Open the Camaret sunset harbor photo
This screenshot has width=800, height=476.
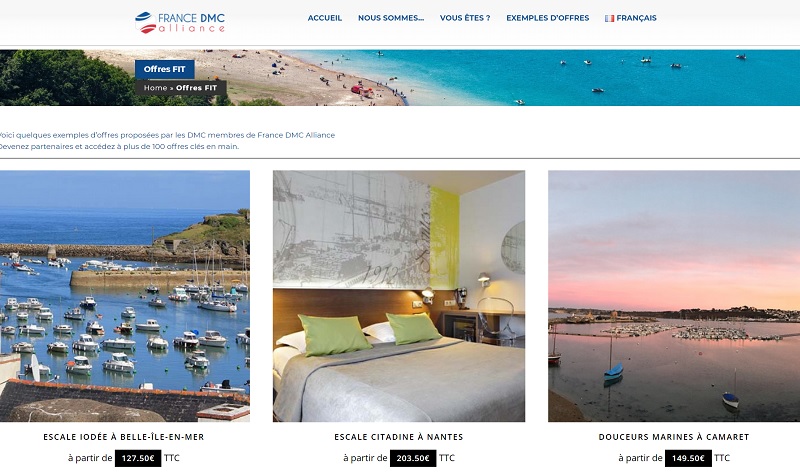click(674, 296)
